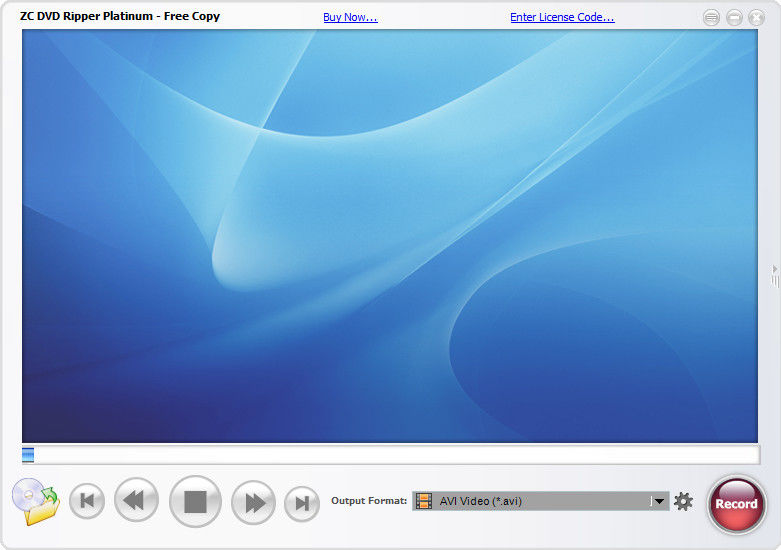
Task: Click the film strip format icon
Action: (x=424, y=501)
